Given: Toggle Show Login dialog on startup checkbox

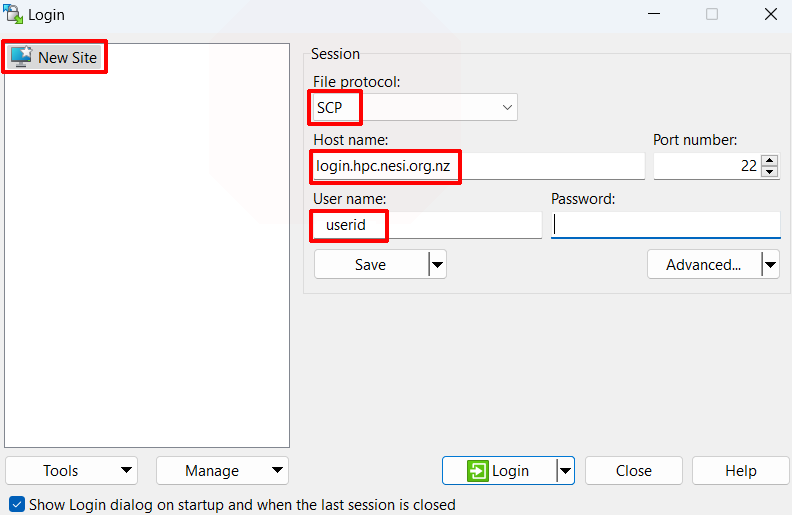Looking at the screenshot, I should click(16, 504).
